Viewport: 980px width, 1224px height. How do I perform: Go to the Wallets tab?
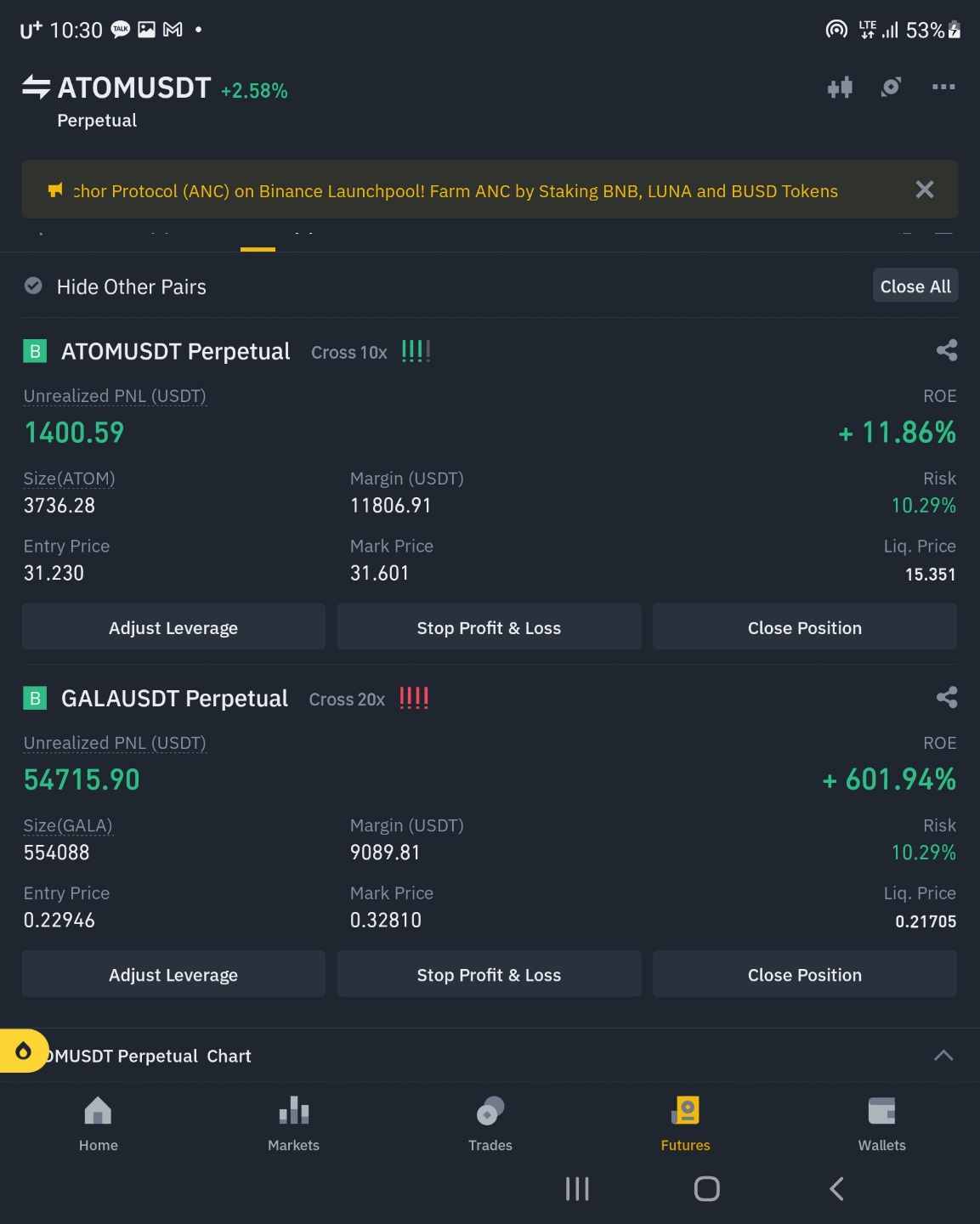[x=882, y=1124]
